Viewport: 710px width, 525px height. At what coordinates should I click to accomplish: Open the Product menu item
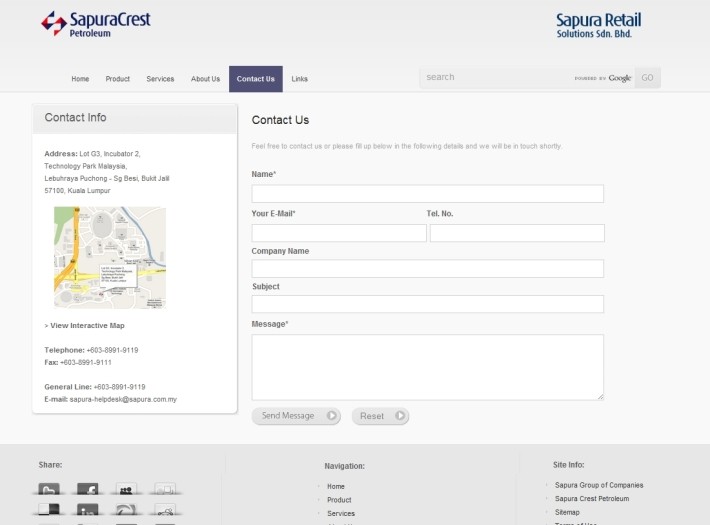pos(118,79)
